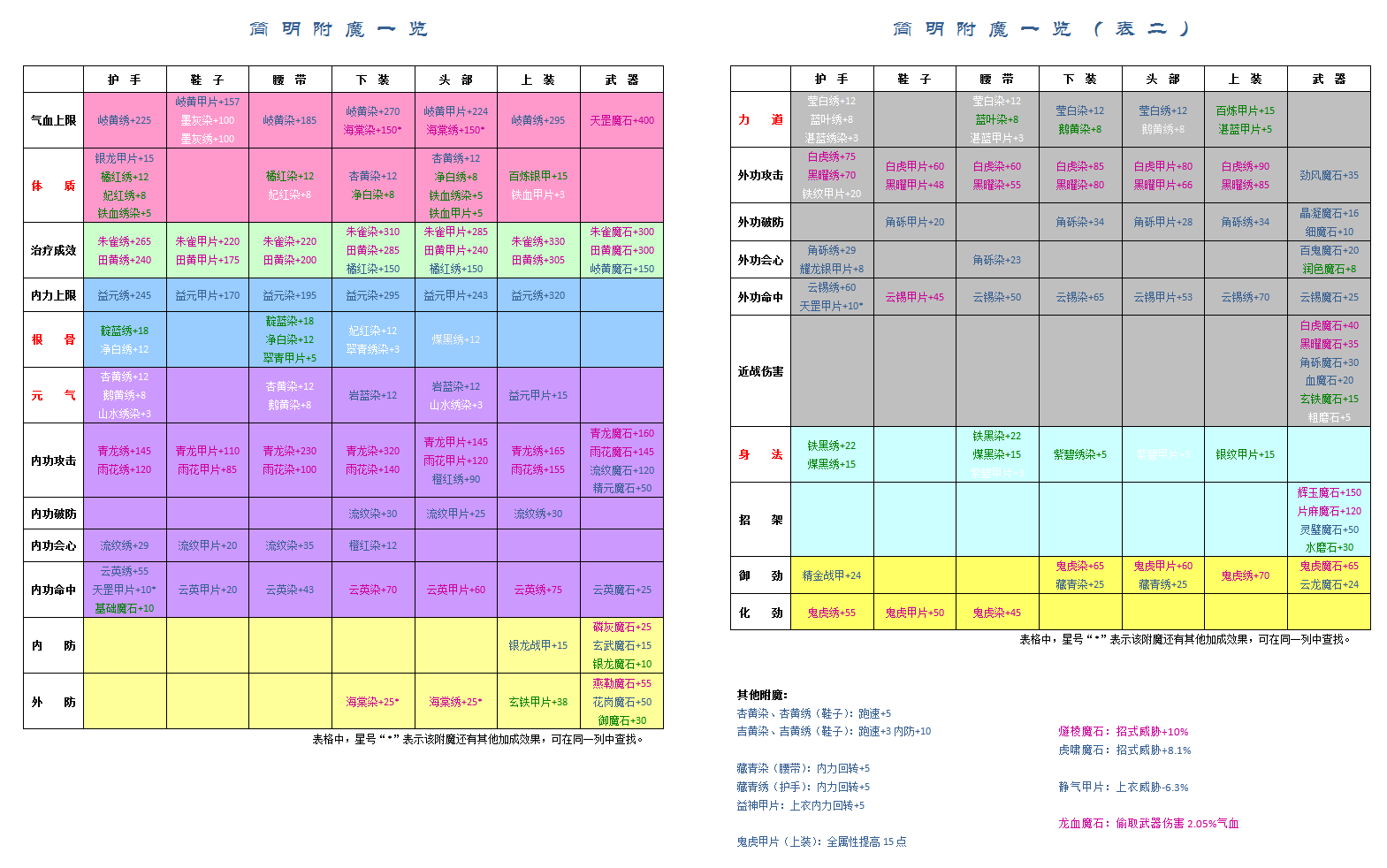The width and height of the screenshot is (1387, 868).
Task: Select the 劲风魔石+35 weapon cell
Action: pos(1329,175)
